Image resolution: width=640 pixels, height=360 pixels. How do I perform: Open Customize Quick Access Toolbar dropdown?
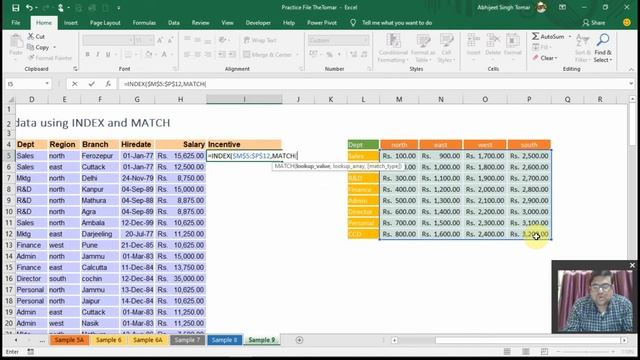118,8
